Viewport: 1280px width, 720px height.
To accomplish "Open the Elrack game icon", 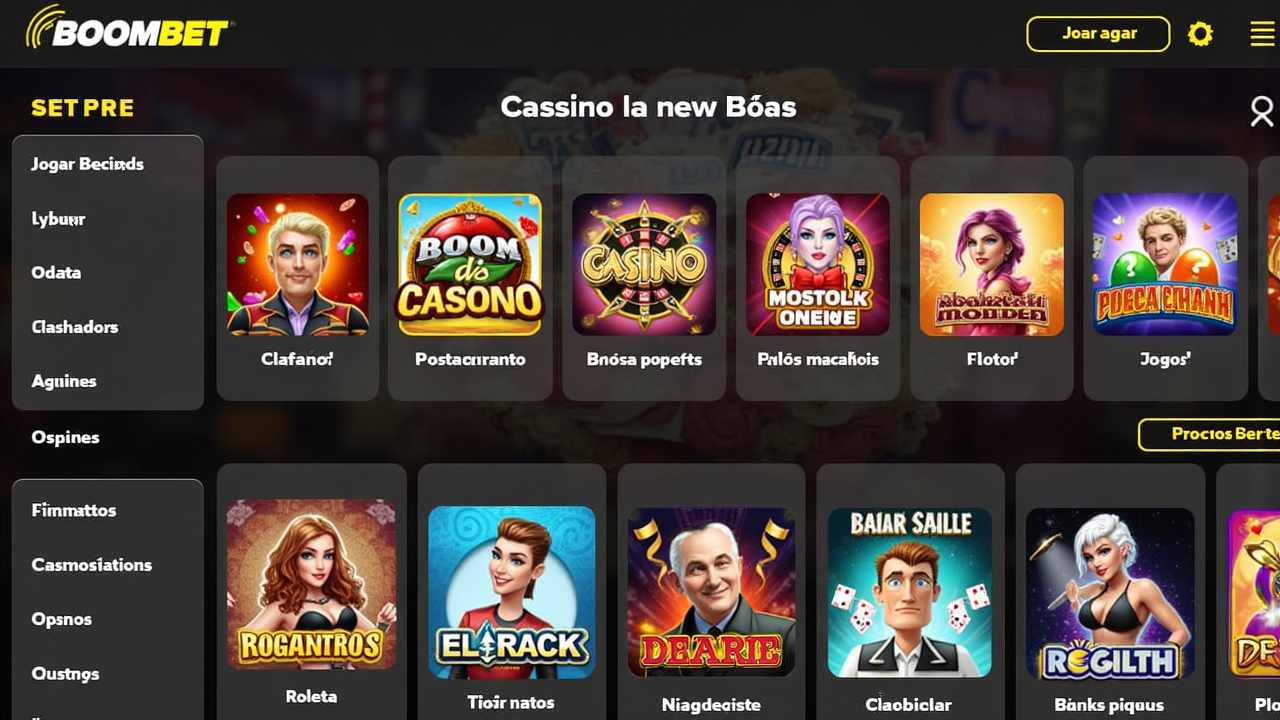I will point(512,592).
